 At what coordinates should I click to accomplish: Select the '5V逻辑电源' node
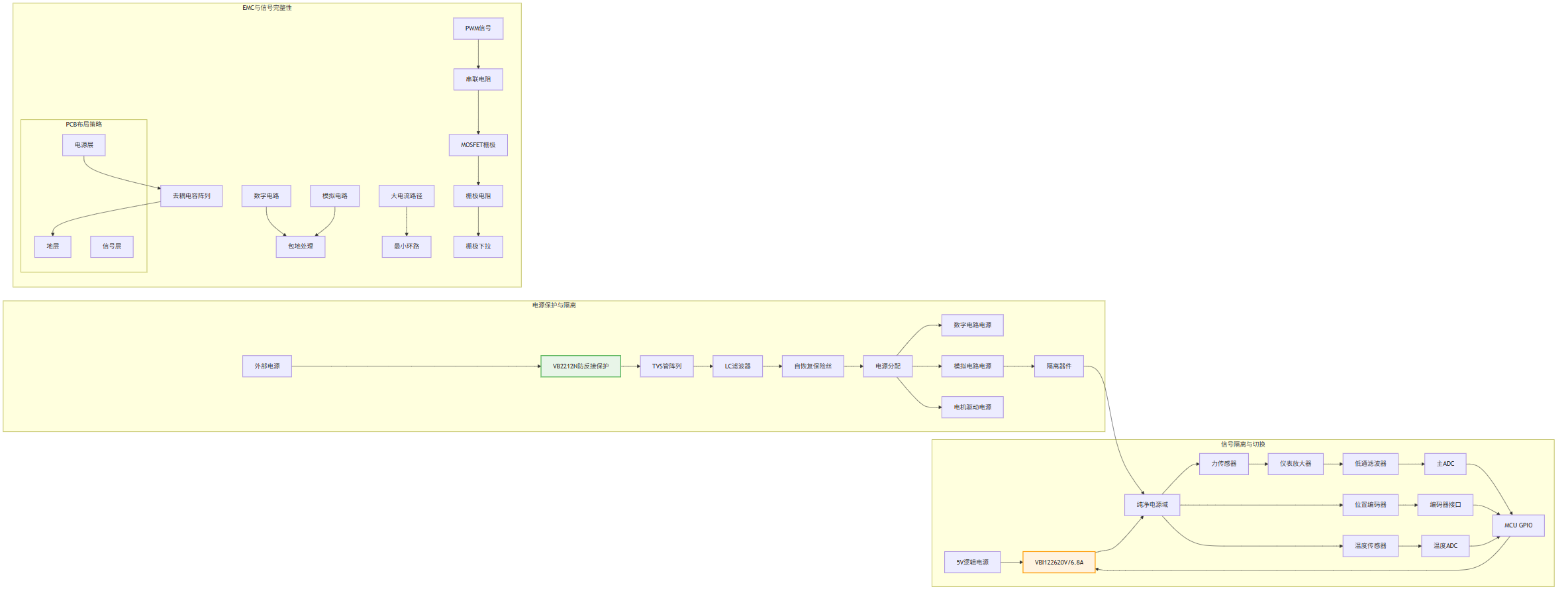(972, 563)
